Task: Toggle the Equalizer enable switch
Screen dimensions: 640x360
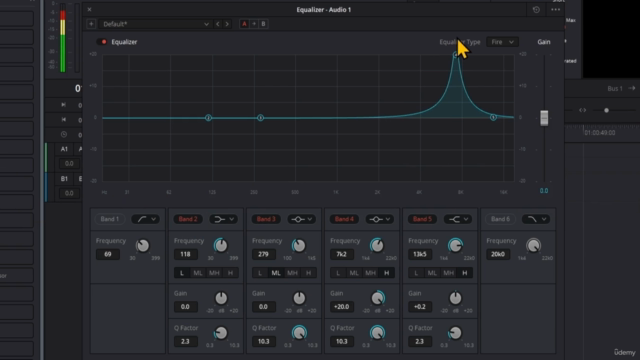Action: [102, 42]
